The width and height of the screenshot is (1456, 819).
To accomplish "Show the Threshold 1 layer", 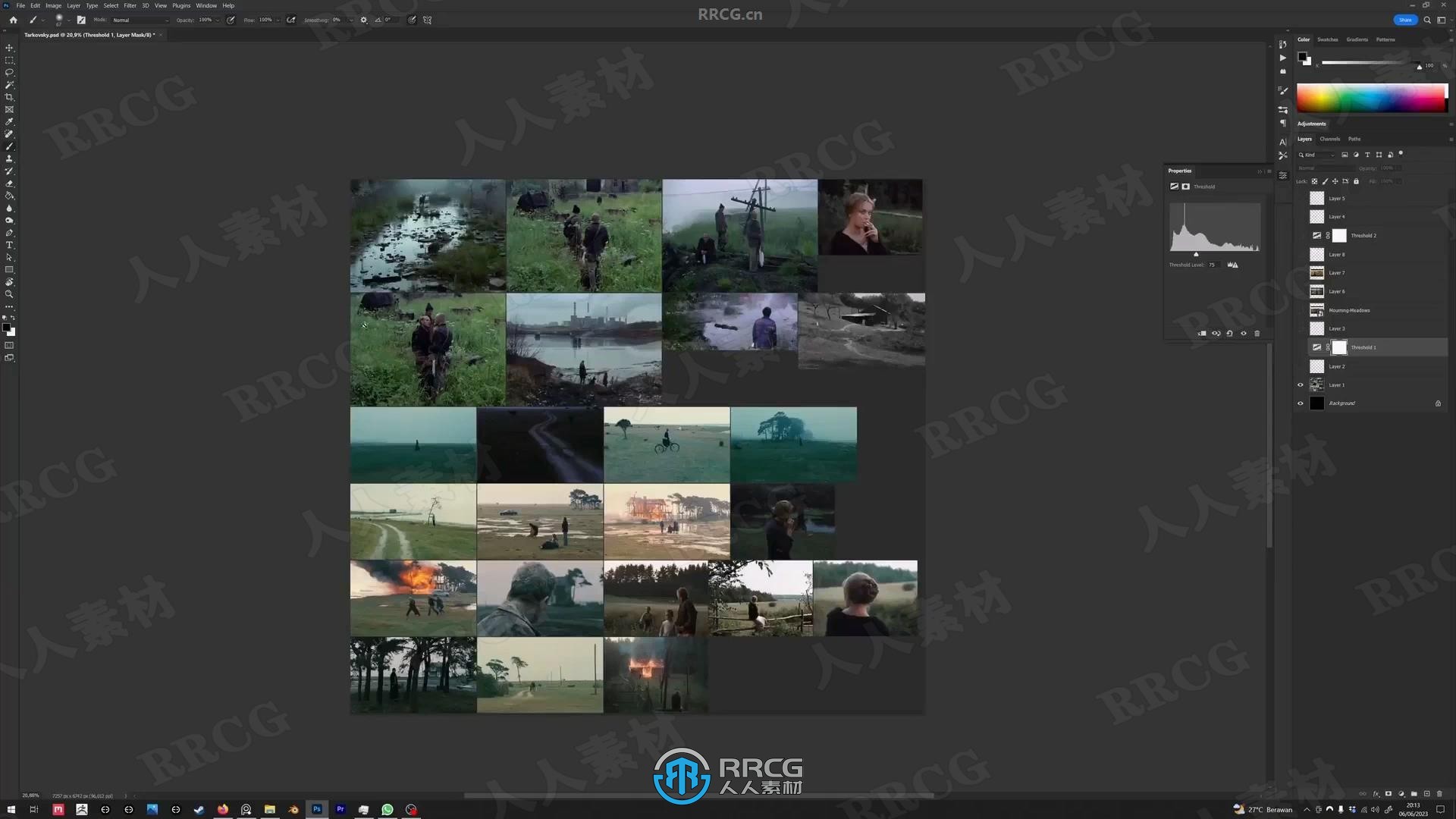I will coord(1301,347).
